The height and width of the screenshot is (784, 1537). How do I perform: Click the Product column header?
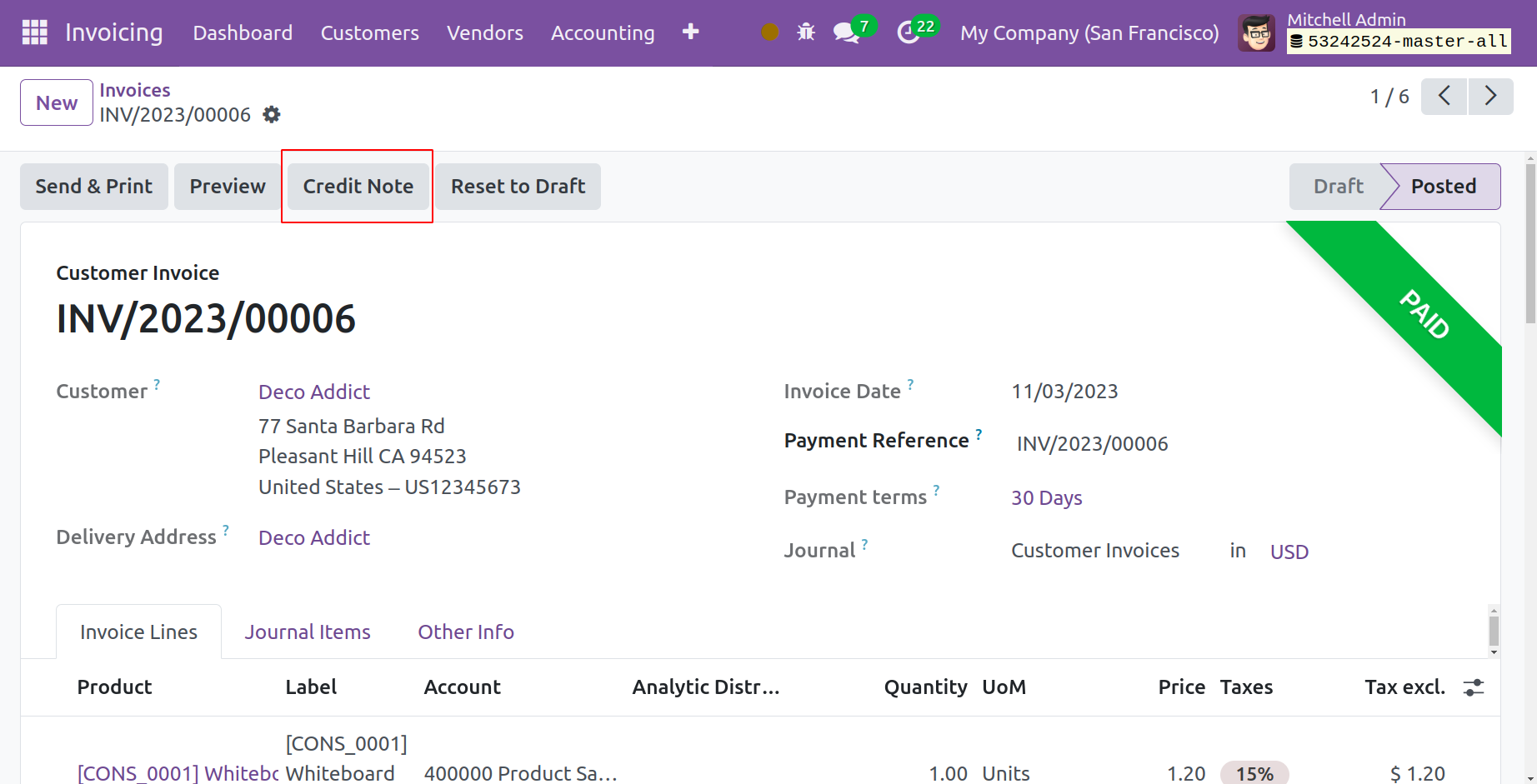tap(114, 687)
